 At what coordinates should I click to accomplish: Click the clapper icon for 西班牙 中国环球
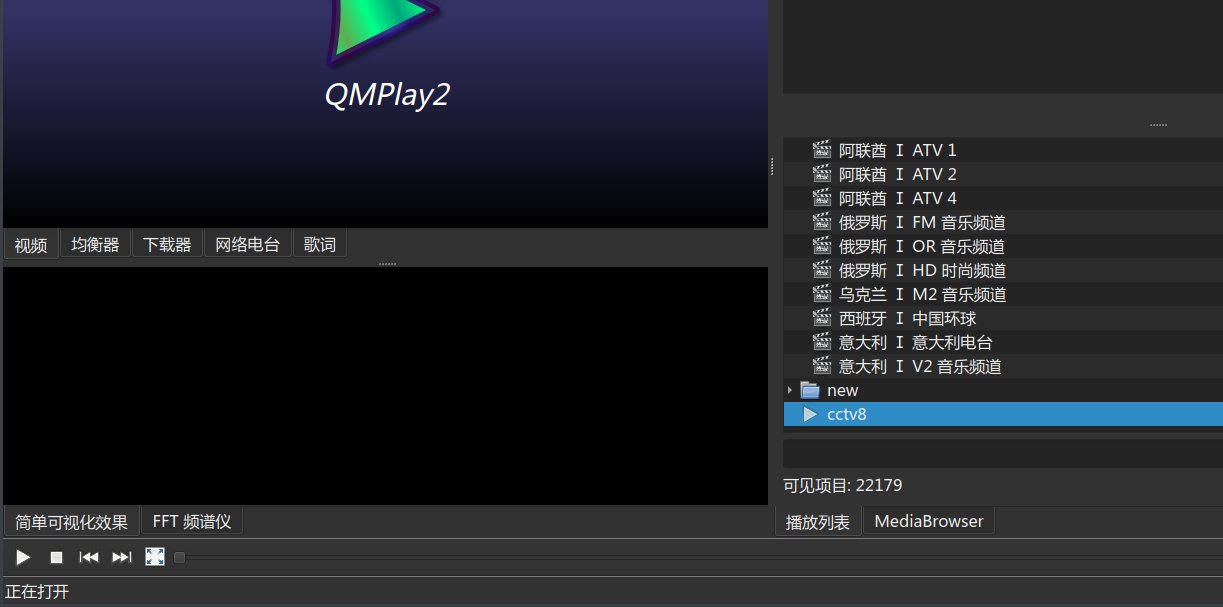click(x=822, y=318)
